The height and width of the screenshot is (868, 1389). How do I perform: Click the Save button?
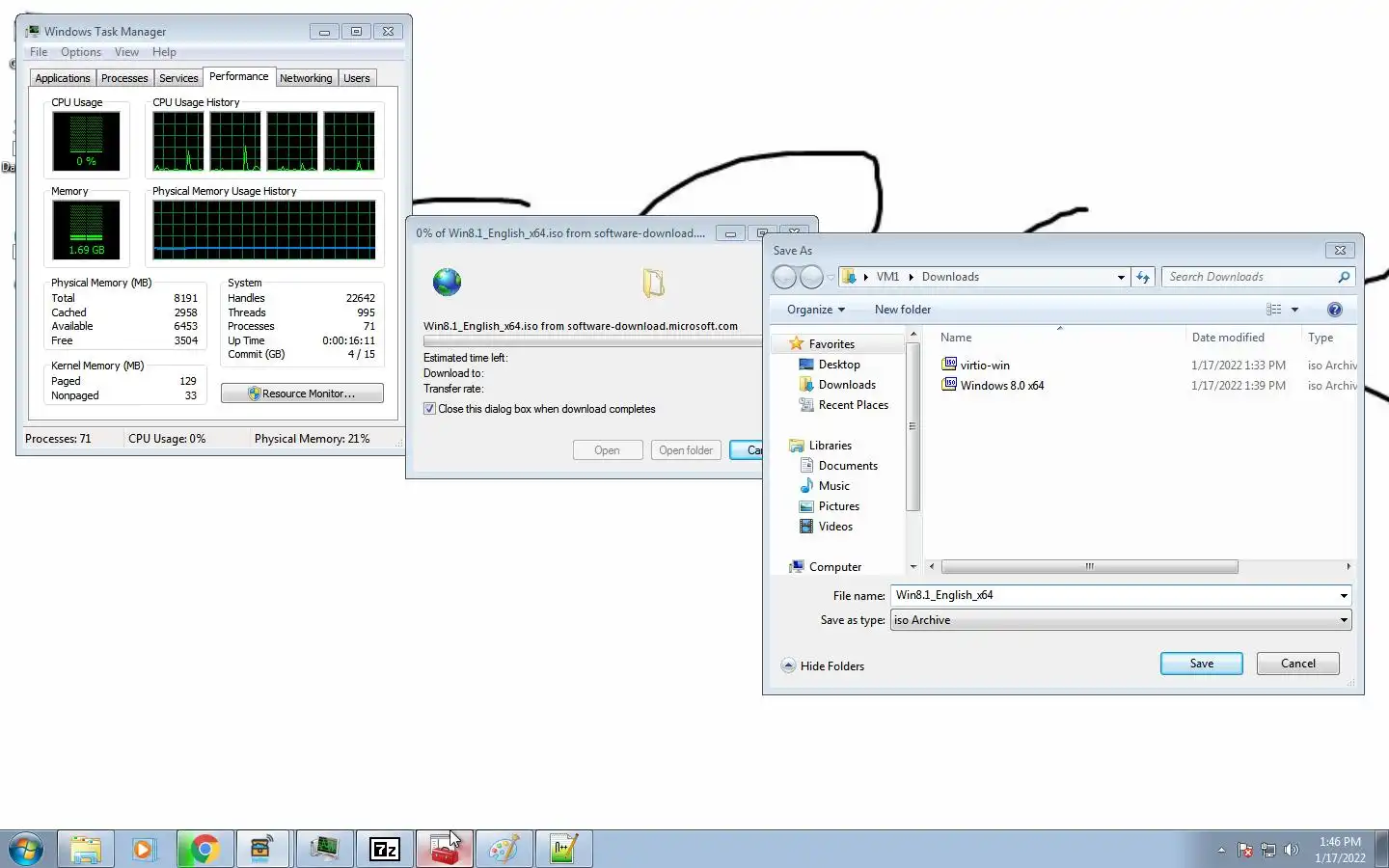tap(1202, 664)
